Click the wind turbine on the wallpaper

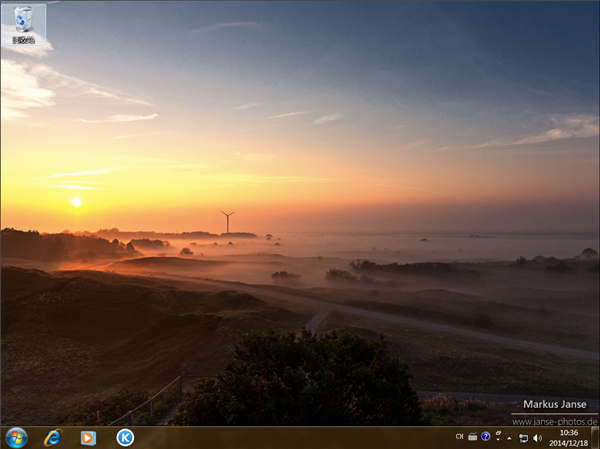pos(227,221)
